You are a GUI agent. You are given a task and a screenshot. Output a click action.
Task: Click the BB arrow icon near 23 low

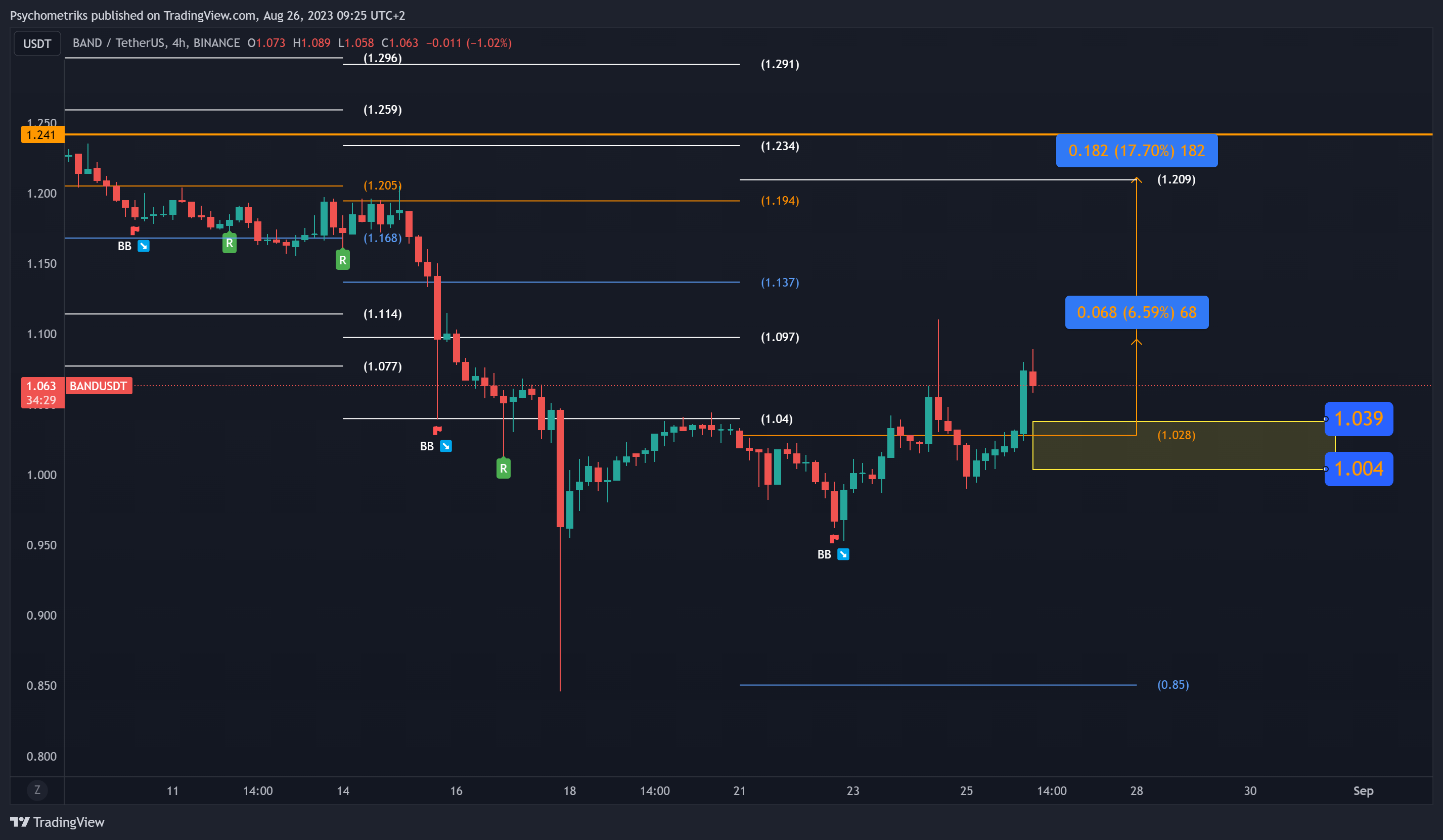843,554
